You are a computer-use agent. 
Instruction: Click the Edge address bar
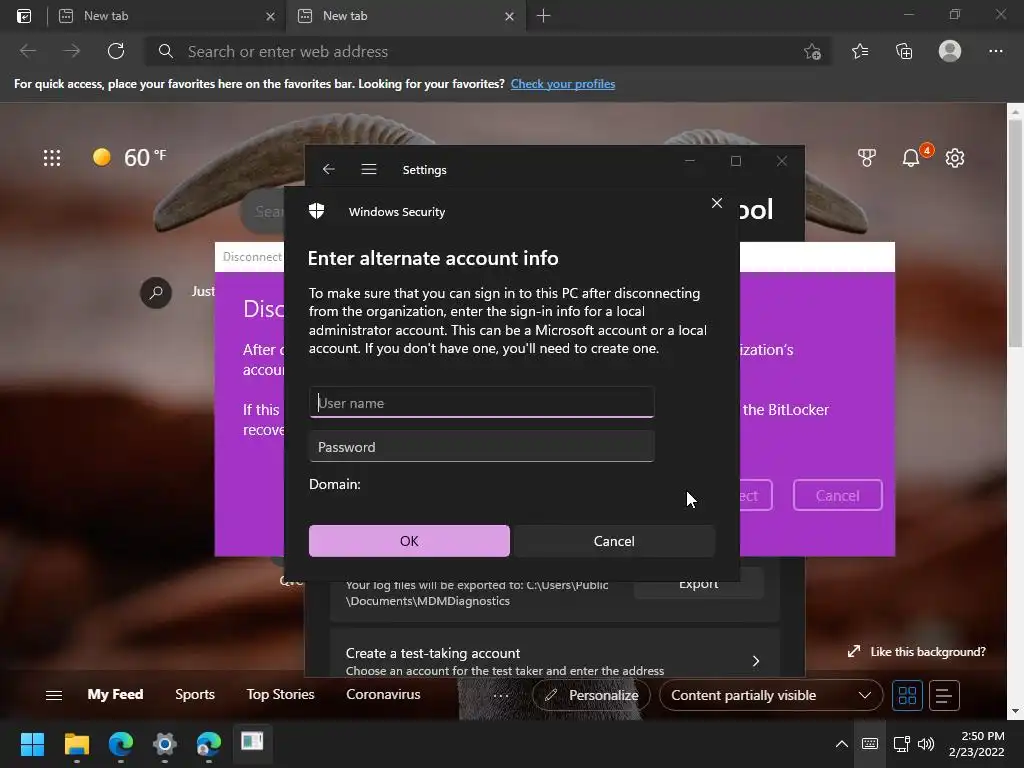click(488, 51)
